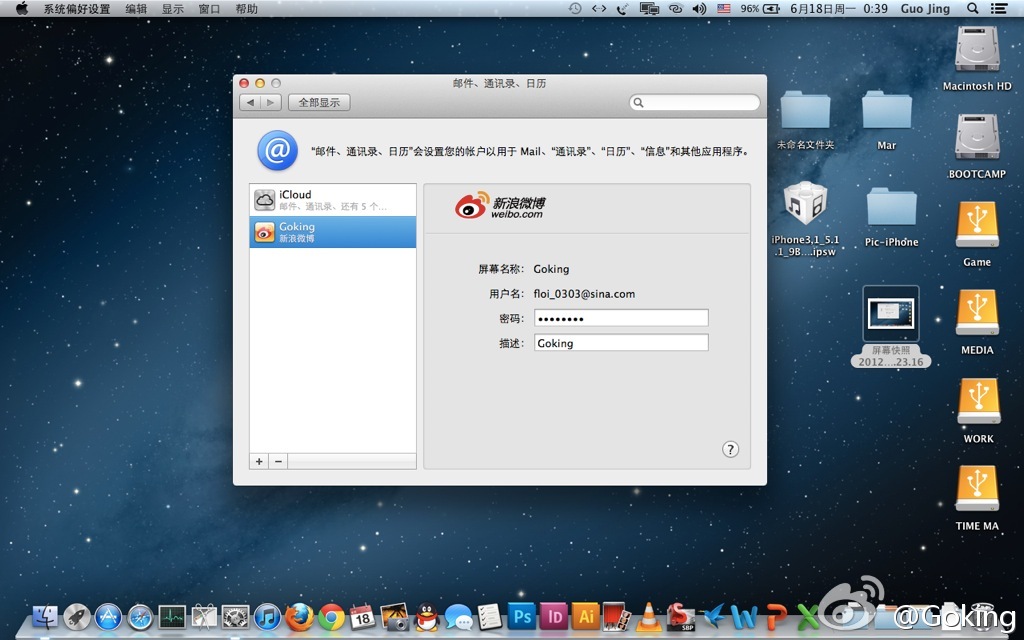
Task: Launch Illustrator from the Dock
Action: coord(586,616)
